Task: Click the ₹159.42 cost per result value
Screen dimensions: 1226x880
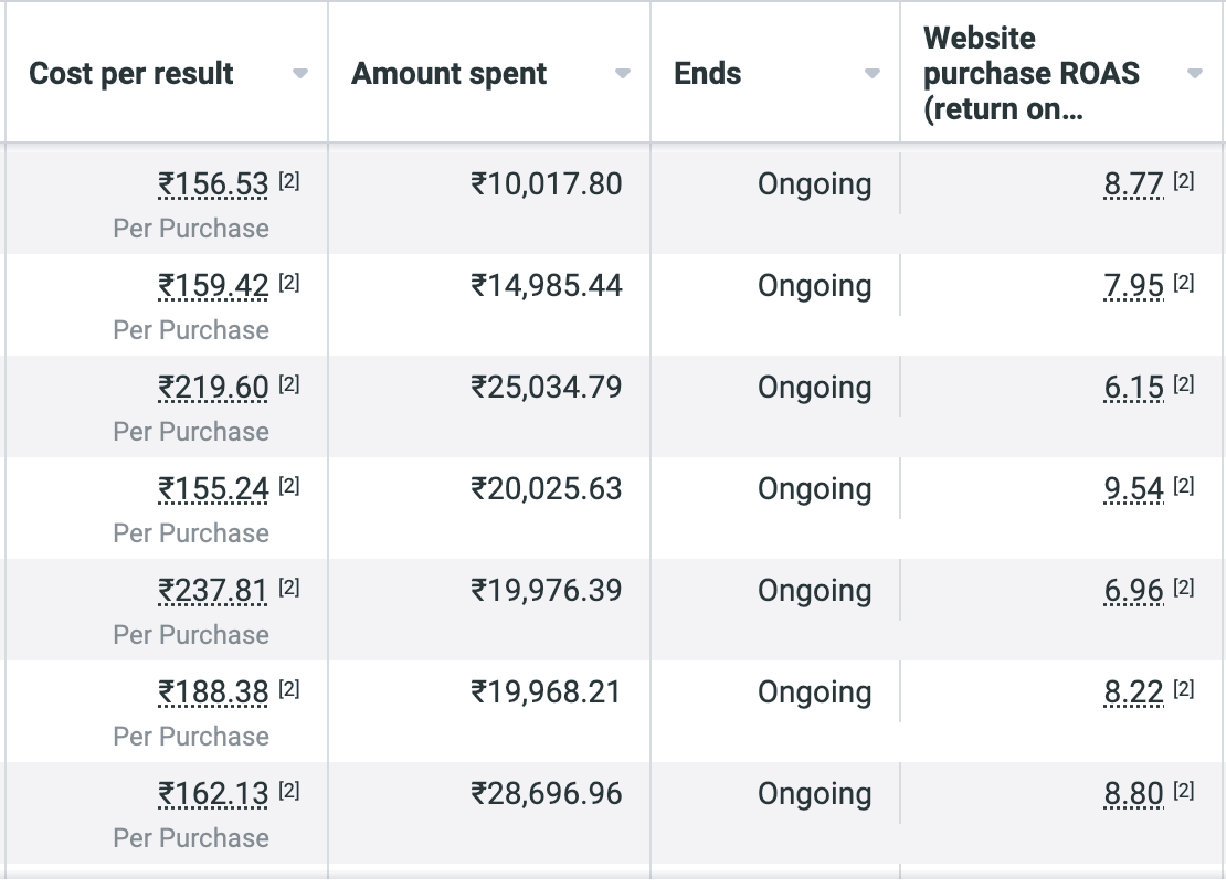Action: click(x=213, y=286)
